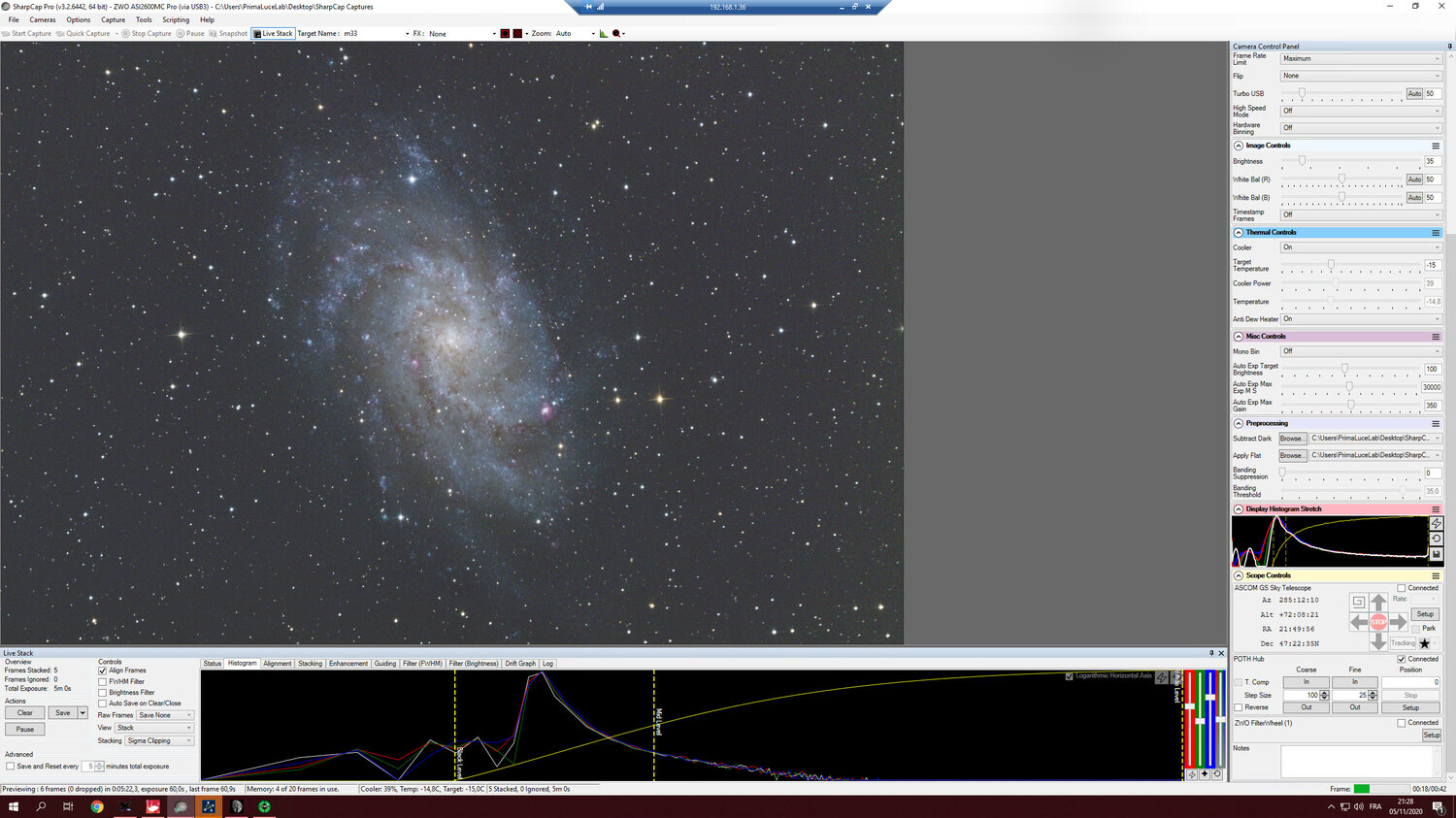The height and width of the screenshot is (818, 1456).
Task: Slew the telescope left with the left arrow
Action: 1359,622
